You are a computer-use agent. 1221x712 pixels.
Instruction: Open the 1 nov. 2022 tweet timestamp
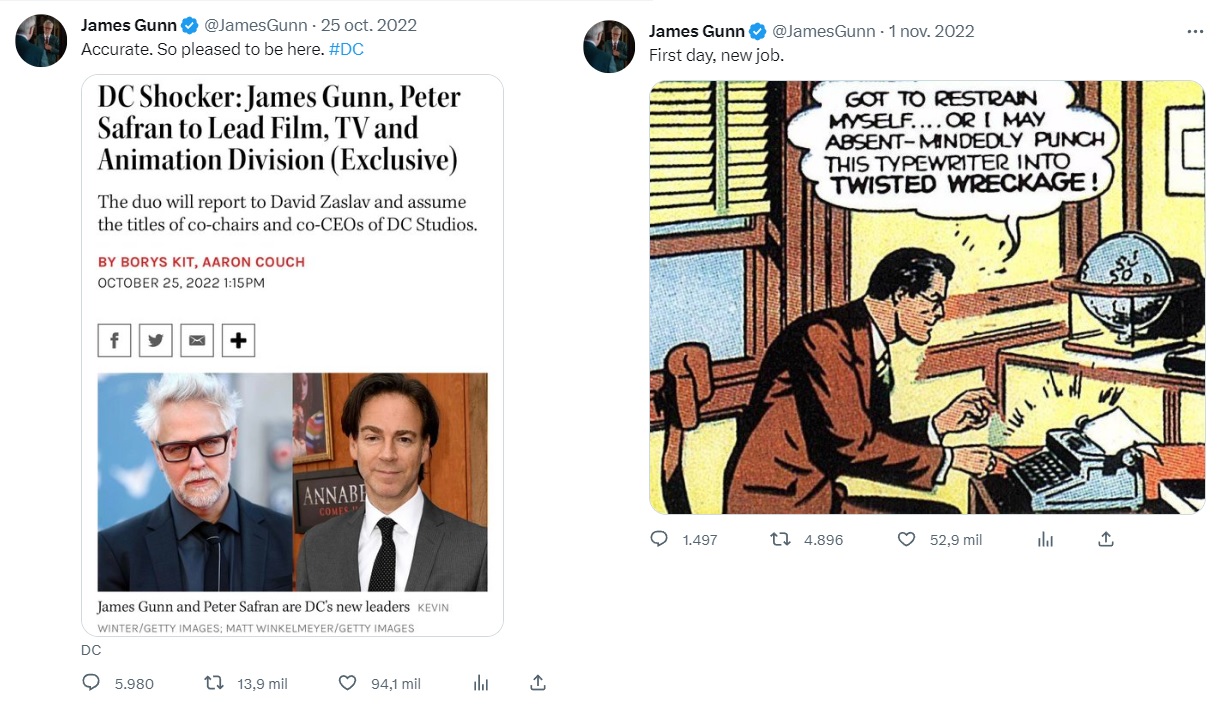pos(931,31)
